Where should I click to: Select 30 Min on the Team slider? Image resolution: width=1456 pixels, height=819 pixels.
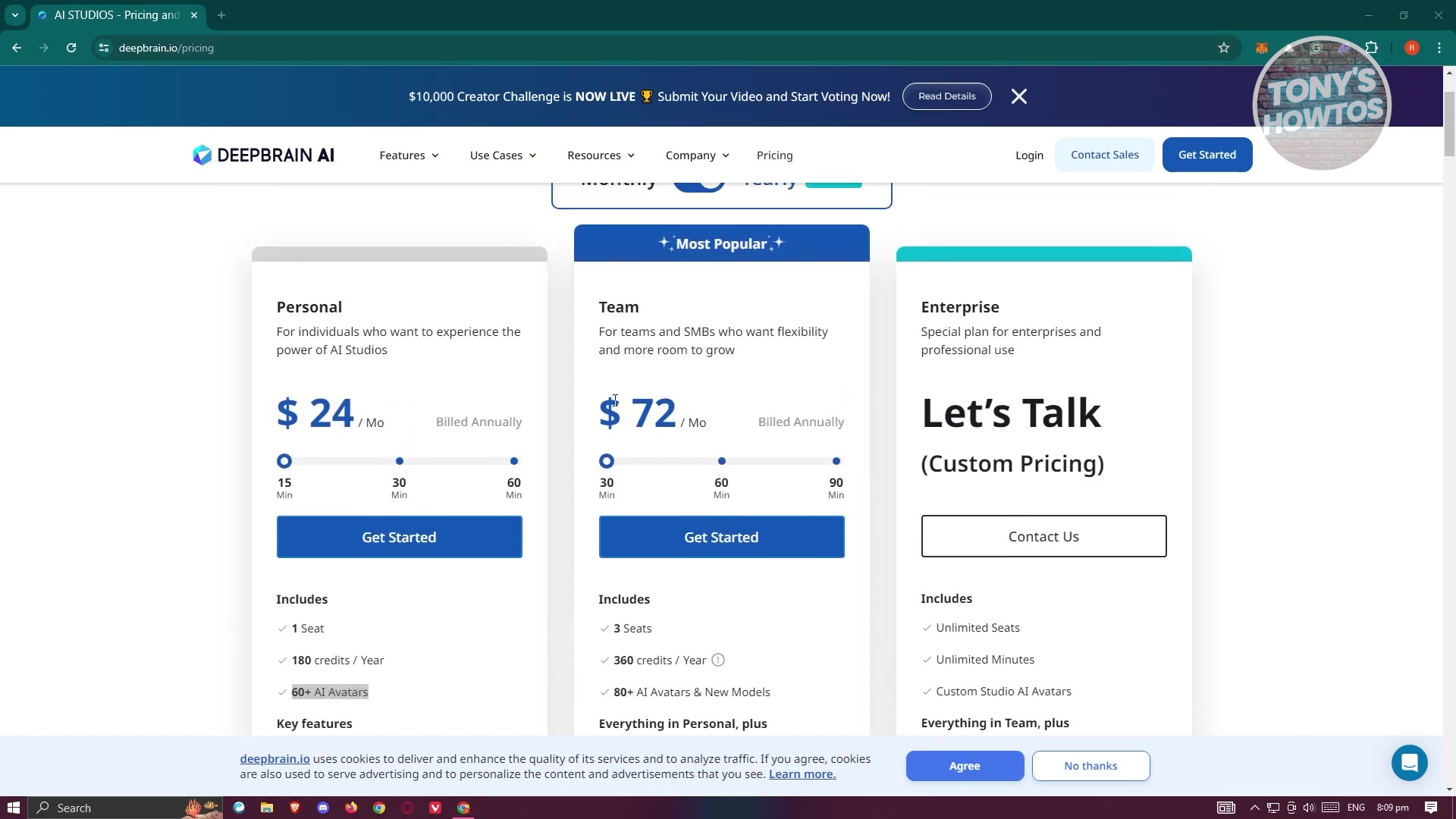[x=607, y=461]
